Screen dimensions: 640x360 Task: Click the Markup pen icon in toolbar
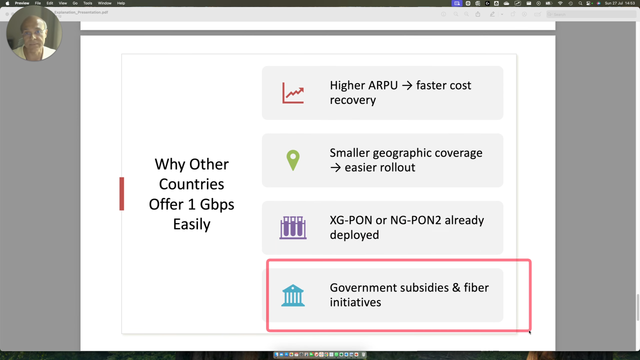point(492,14)
